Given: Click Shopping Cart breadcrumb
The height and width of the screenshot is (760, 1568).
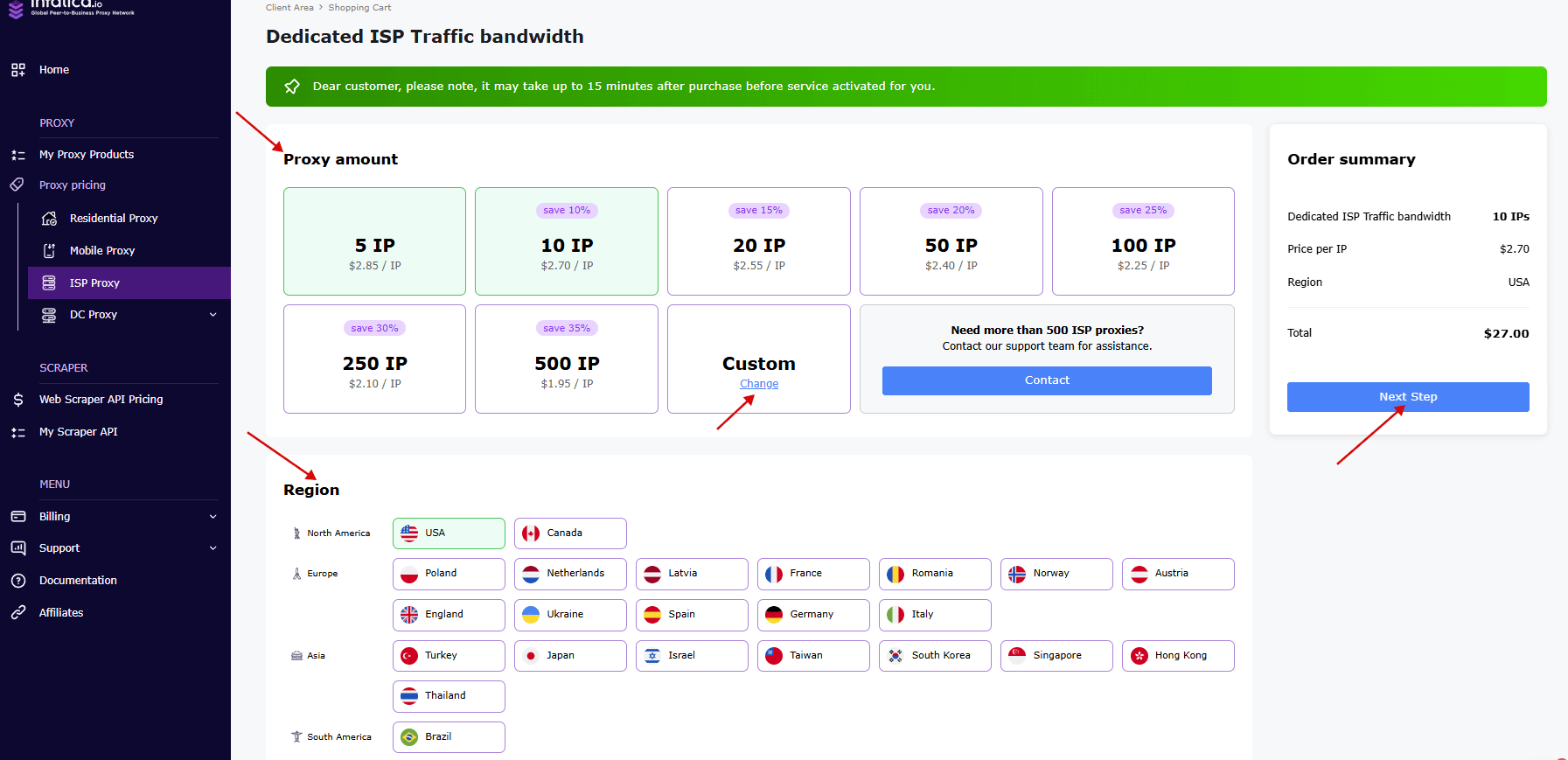Looking at the screenshot, I should click(359, 8).
